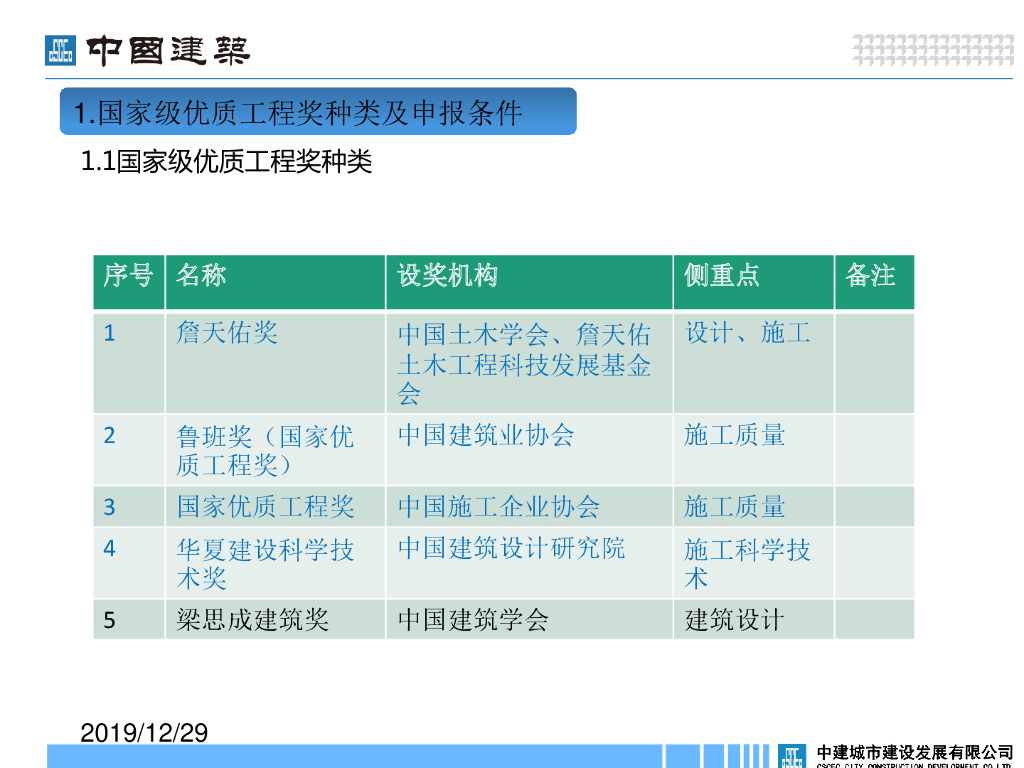Click the 中国建筑 brand title text
Viewport: 1024px width, 768px height.
[x=168, y=51]
